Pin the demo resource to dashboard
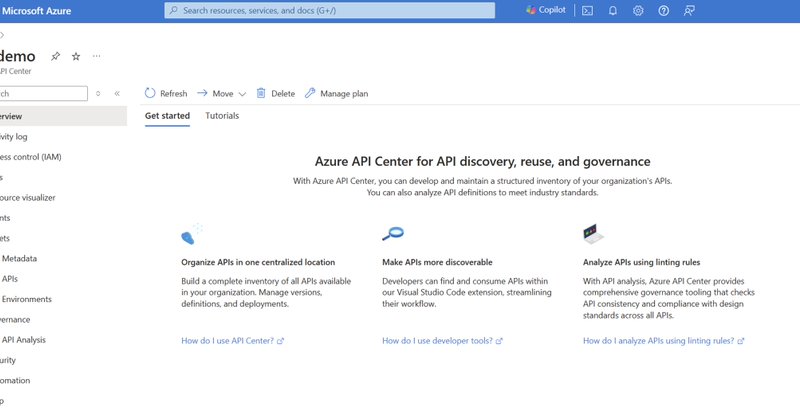This screenshot has width=800, height=419. click(55, 56)
